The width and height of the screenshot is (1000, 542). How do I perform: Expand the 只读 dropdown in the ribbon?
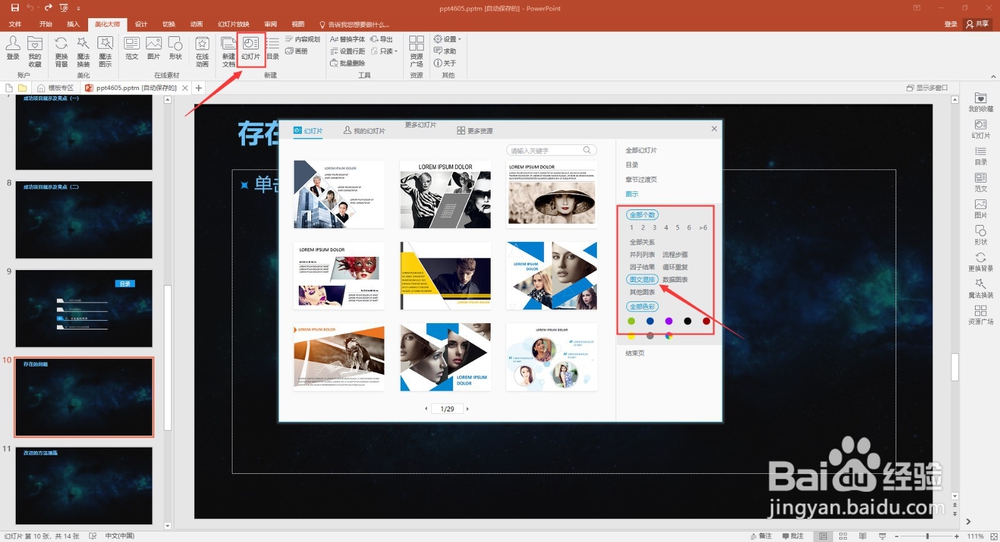coord(384,51)
